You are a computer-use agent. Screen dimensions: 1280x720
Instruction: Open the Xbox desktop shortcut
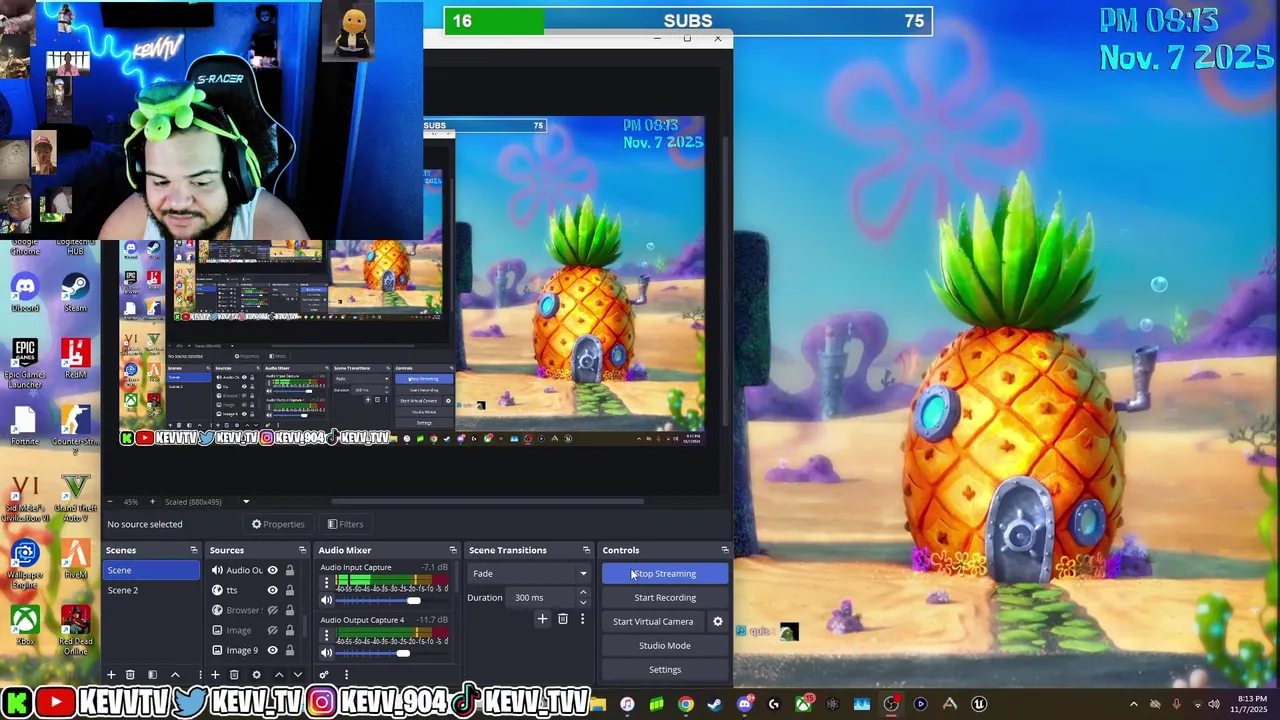(25, 627)
